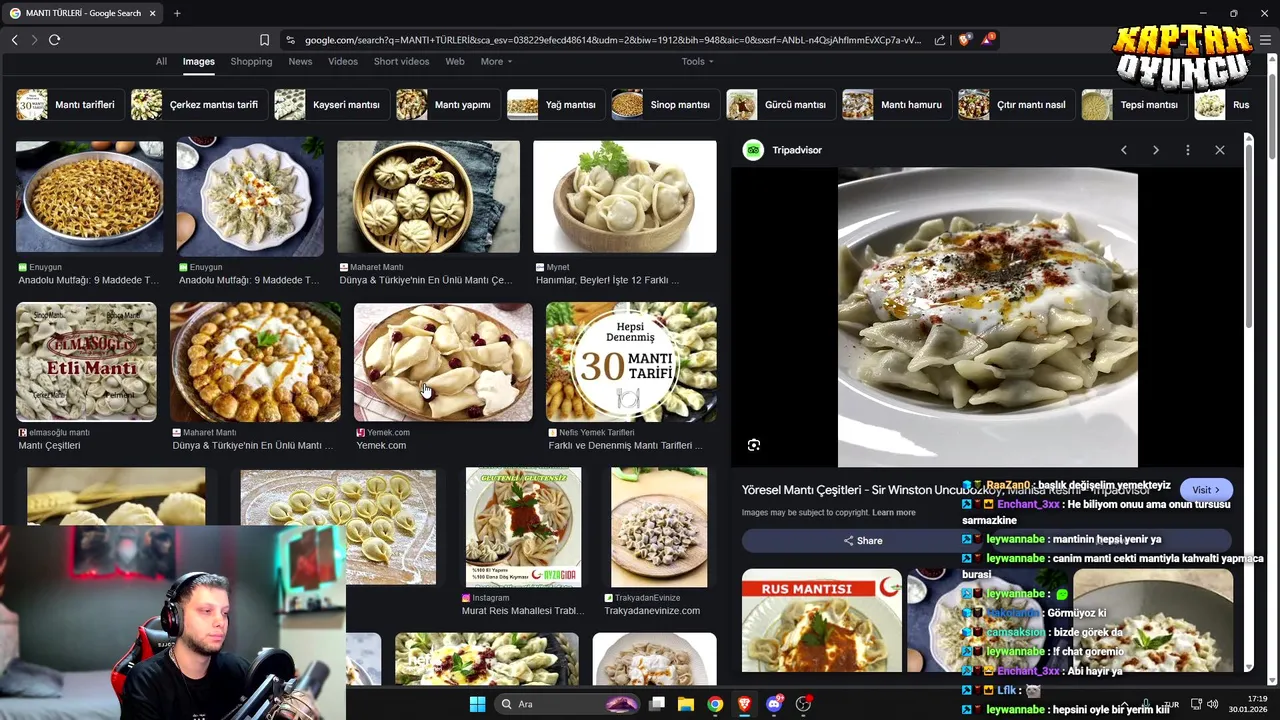This screenshot has width=1280, height=720.
Task: Open the Brave Shields lion icon
Action: tap(964, 40)
